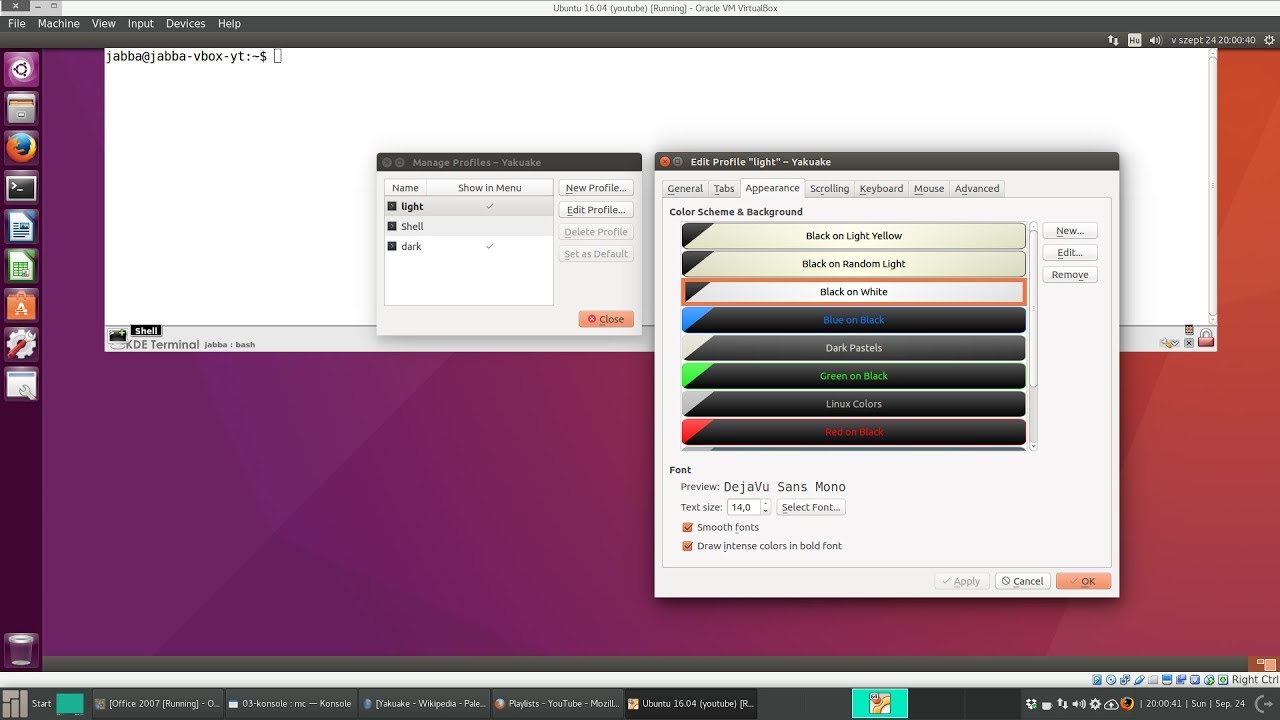
Task: Open keyboard layout Hu indicator
Action: point(1134,40)
